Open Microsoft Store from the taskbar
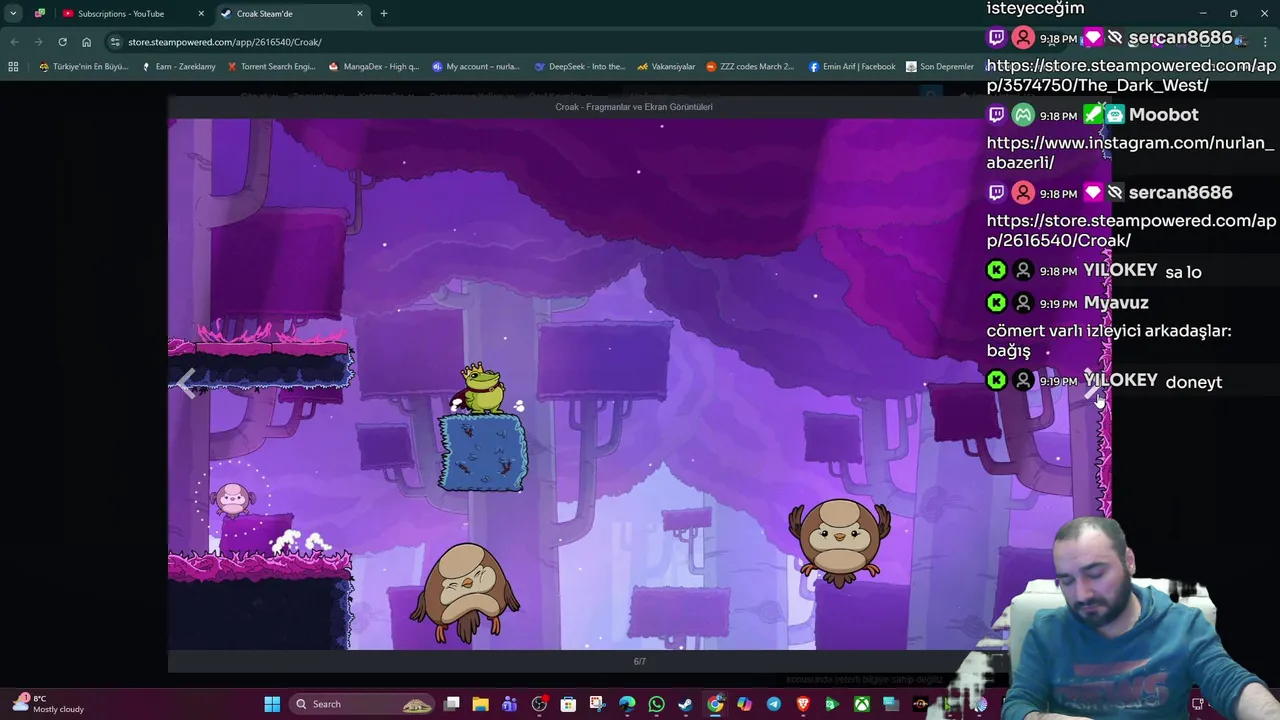The image size is (1280, 720). (569, 704)
